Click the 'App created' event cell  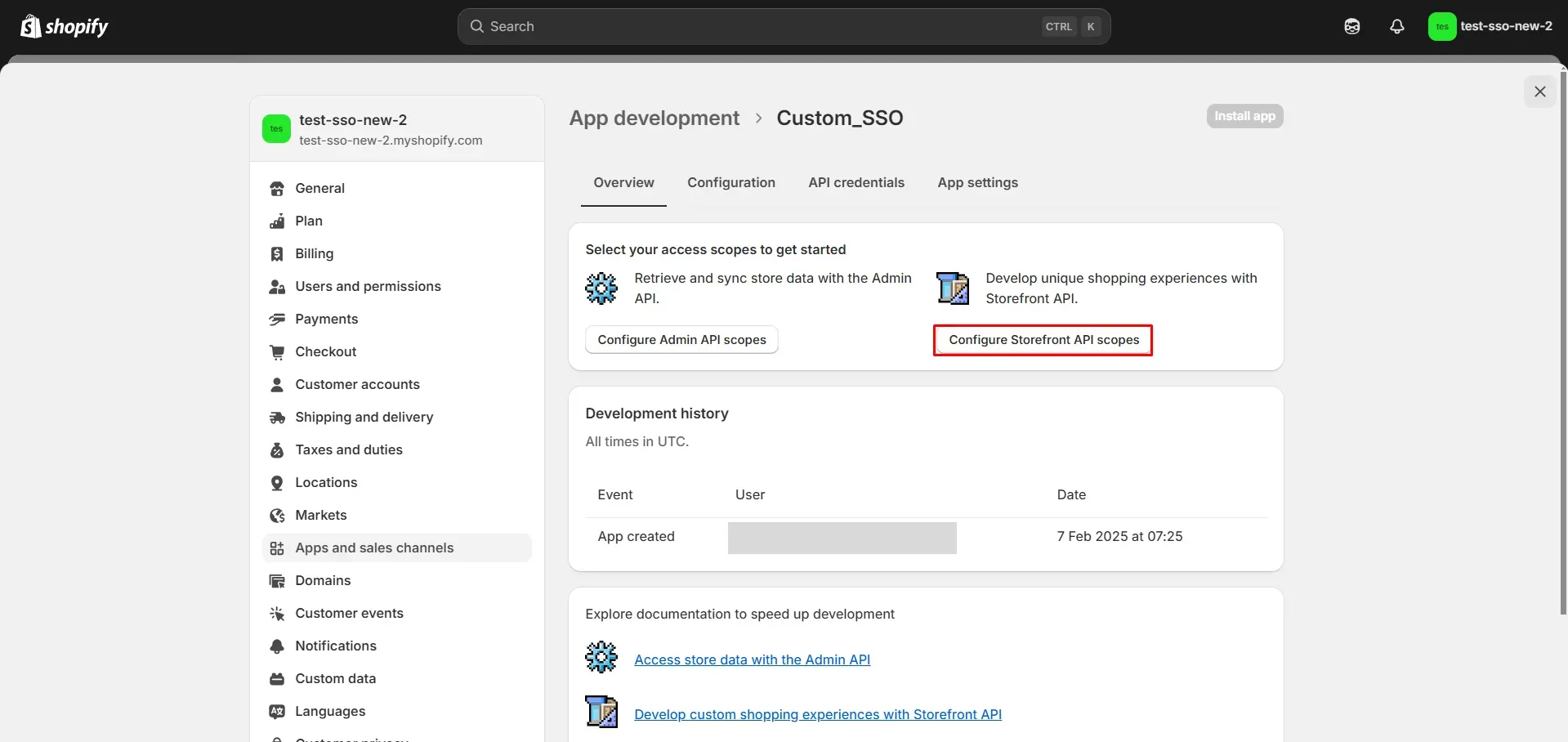pos(636,537)
